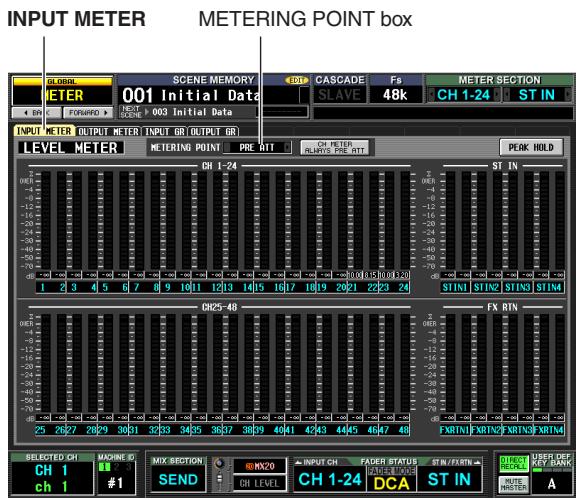Select MACHINE ID 2 indicator
Screen dimensions: 579x500
point(117,467)
